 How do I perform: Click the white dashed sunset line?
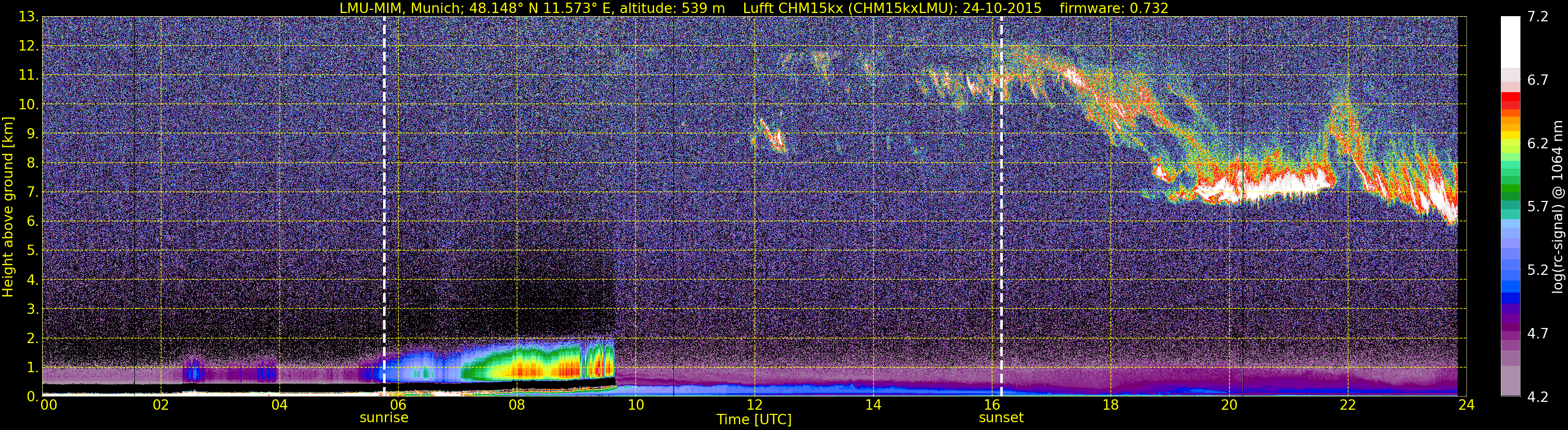pyautogui.click(x=1001, y=206)
